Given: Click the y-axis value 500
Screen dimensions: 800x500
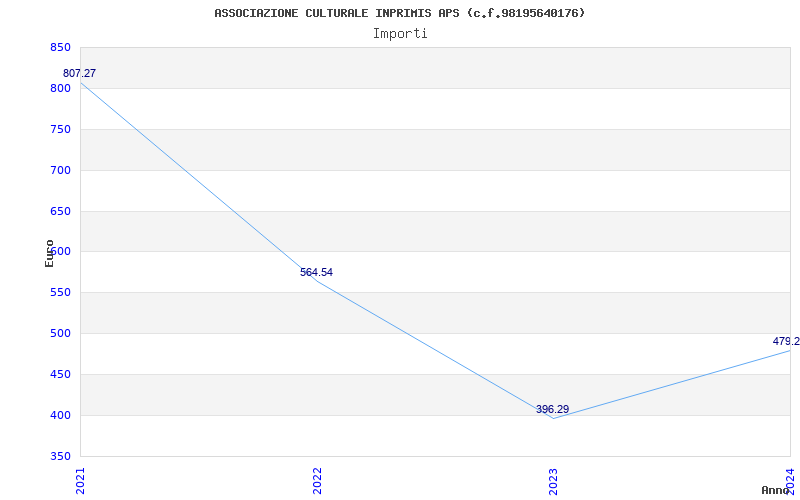Looking at the screenshot, I should [60, 334].
